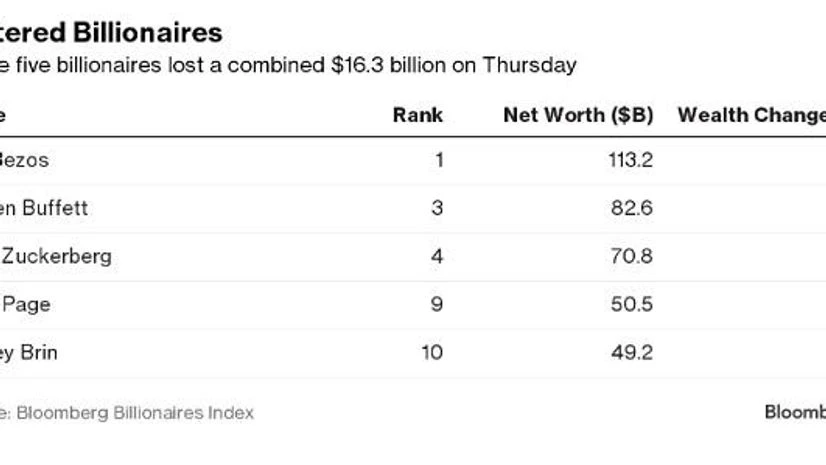The width and height of the screenshot is (826, 465).
Task: Click rank value 1 in first row
Action: [437, 160]
